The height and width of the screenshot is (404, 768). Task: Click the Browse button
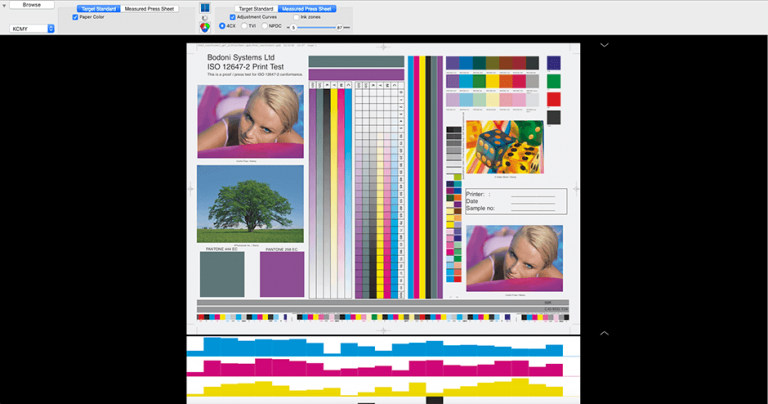pos(32,5)
